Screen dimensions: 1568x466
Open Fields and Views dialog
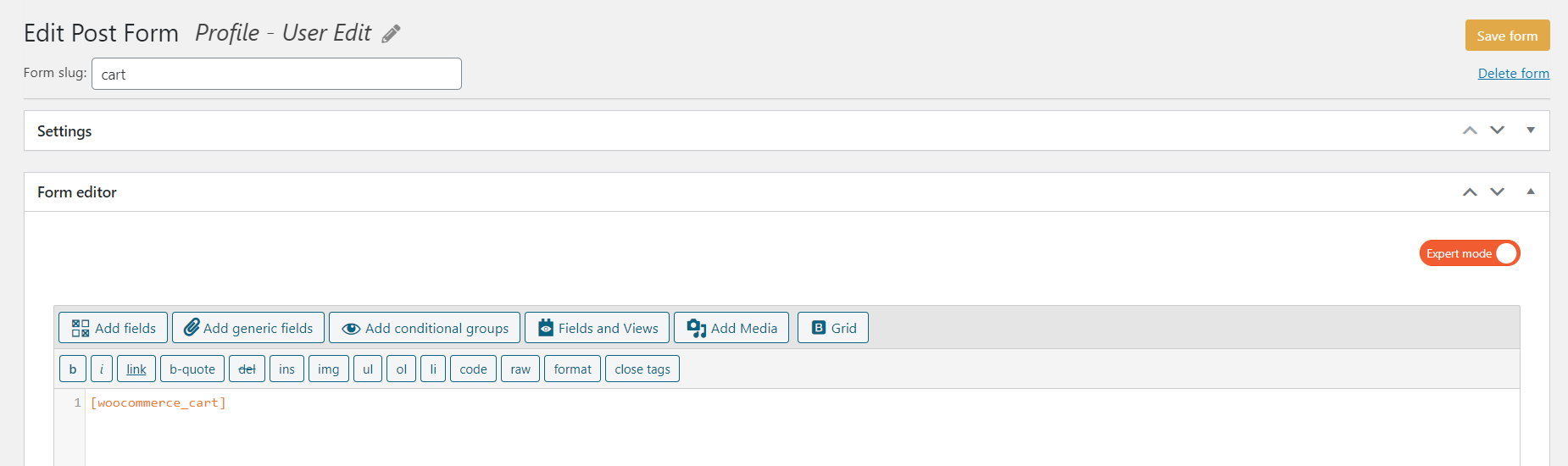pyautogui.click(x=598, y=328)
